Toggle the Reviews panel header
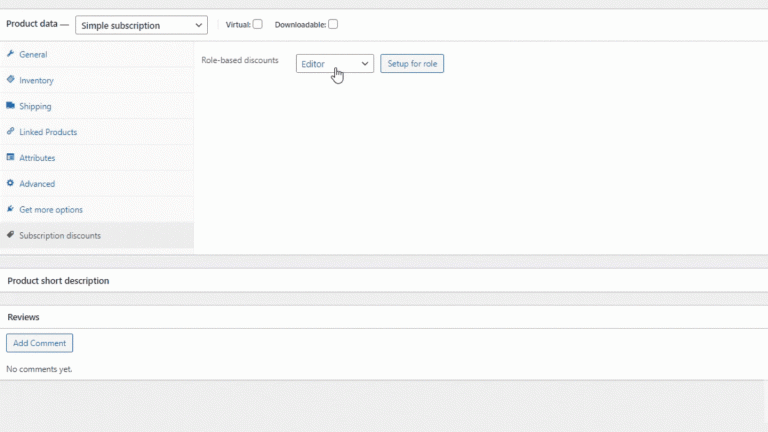Viewport: 768px width, 432px height. point(384,317)
